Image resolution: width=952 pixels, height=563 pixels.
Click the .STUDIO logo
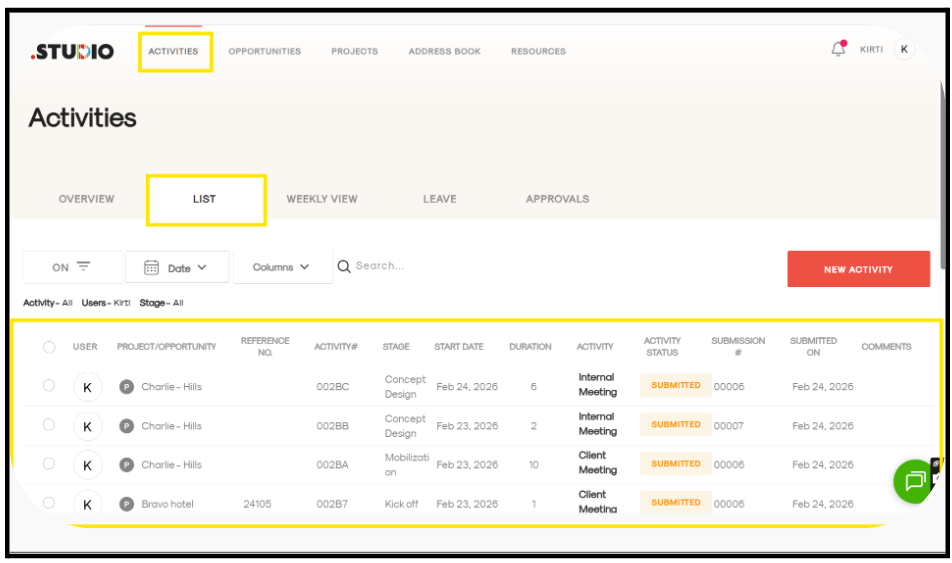(72, 51)
